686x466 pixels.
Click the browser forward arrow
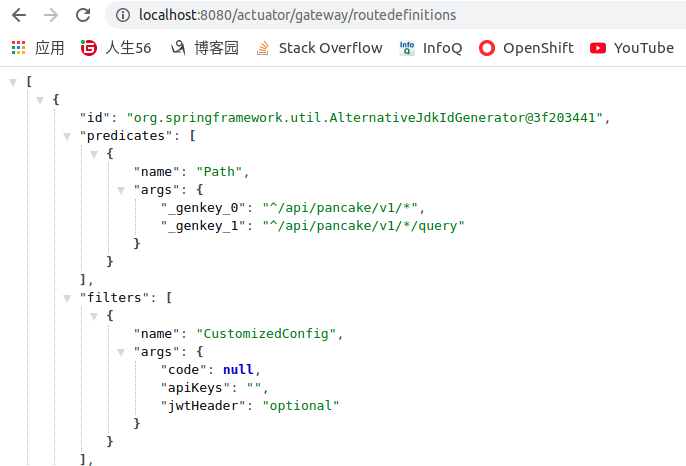point(51,15)
